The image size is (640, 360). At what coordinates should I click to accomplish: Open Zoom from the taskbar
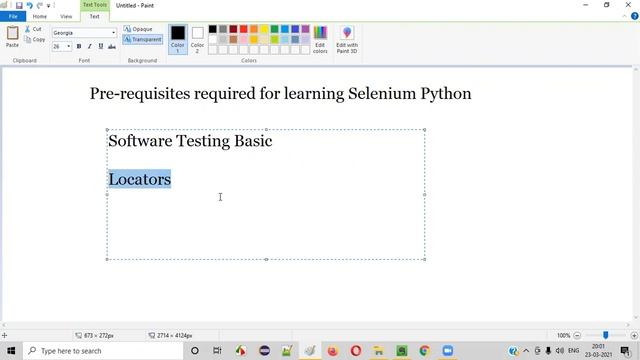(x=447, y=351)
